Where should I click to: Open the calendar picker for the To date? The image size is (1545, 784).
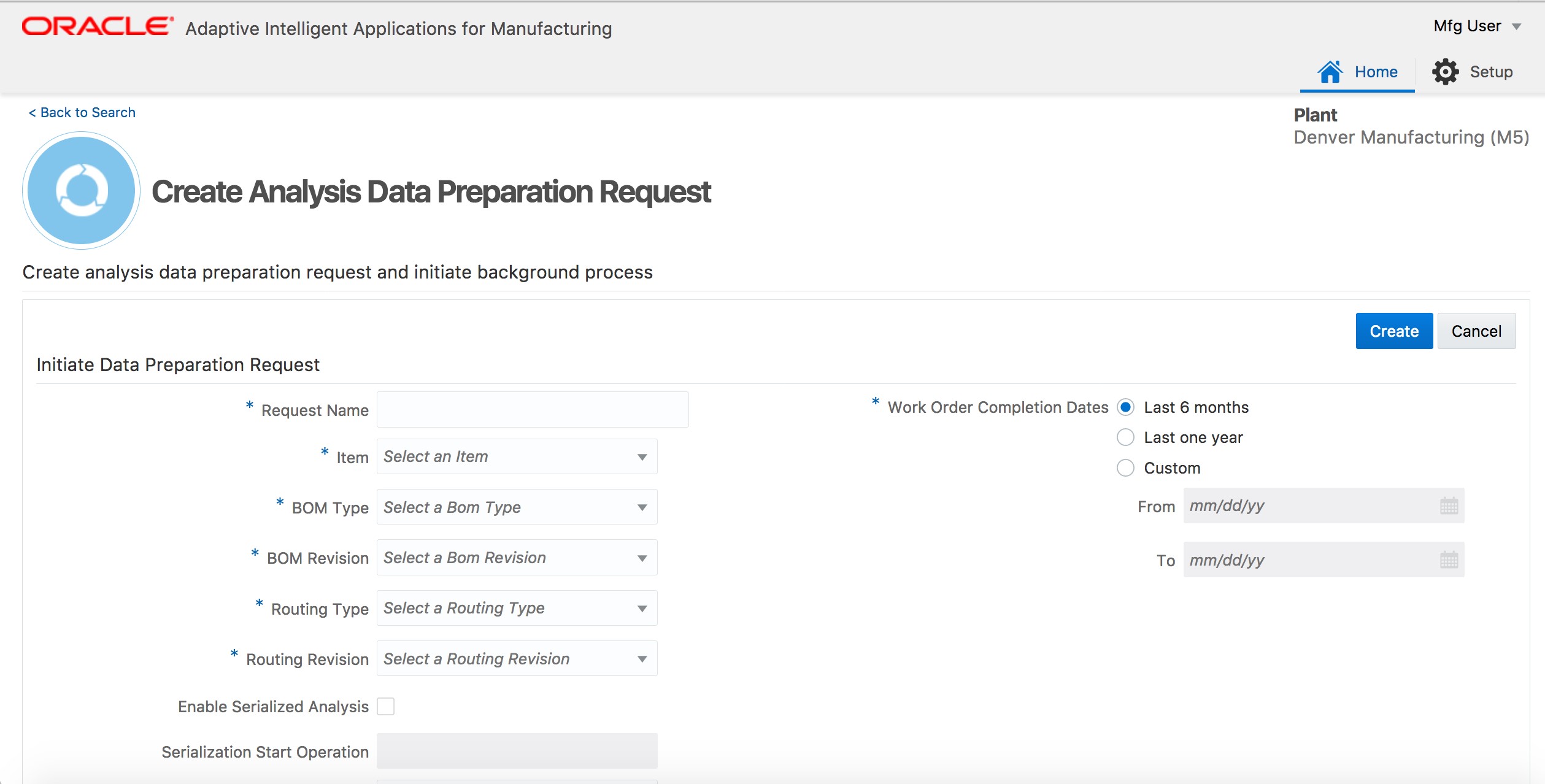click(x=1450, y=559)
